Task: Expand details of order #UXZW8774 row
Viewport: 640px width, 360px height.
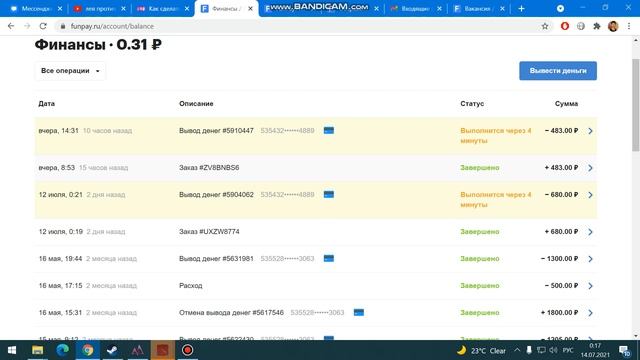Action: [x=590, y=232]
